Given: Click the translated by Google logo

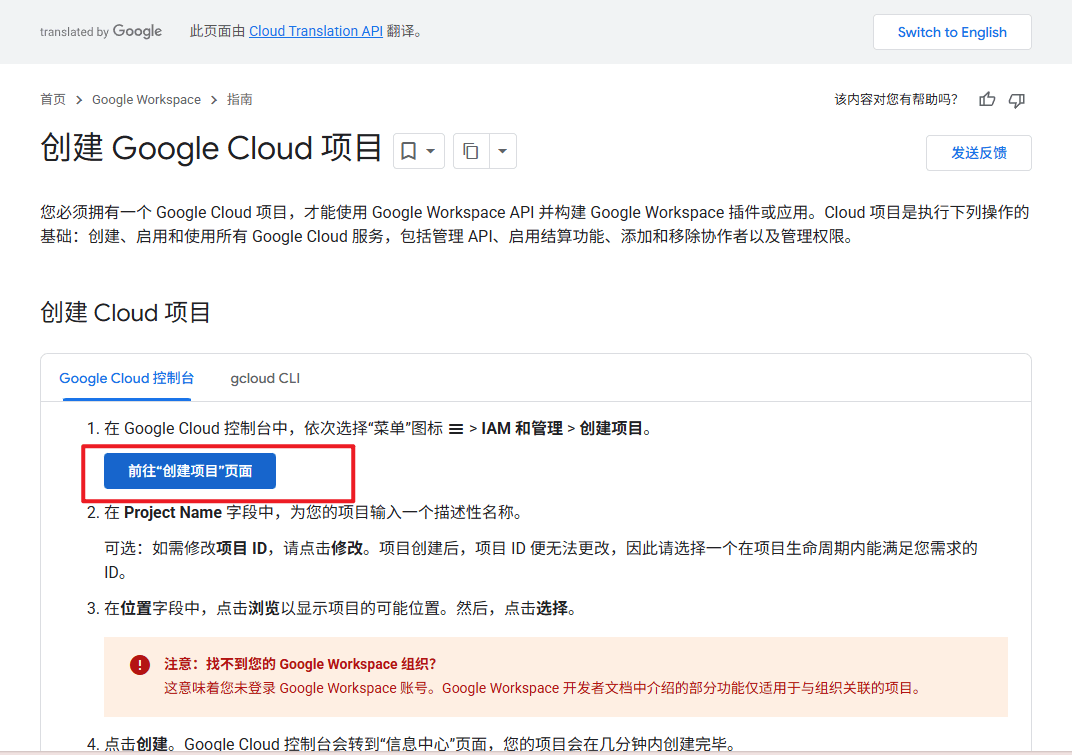Looking at the screenshot, I should point(101,32).
